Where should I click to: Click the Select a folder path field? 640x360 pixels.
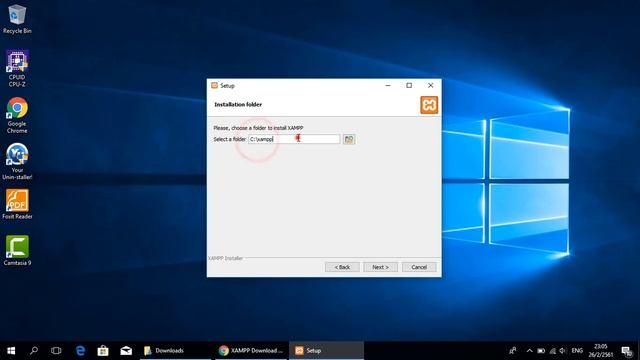click(x=294, y=139)
